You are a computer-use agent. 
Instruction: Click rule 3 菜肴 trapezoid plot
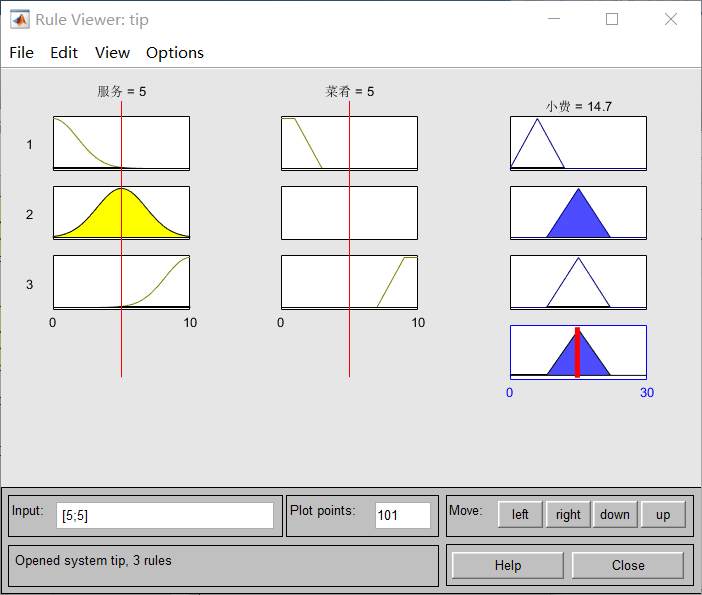pyautogui.click(x=350, y=282)
